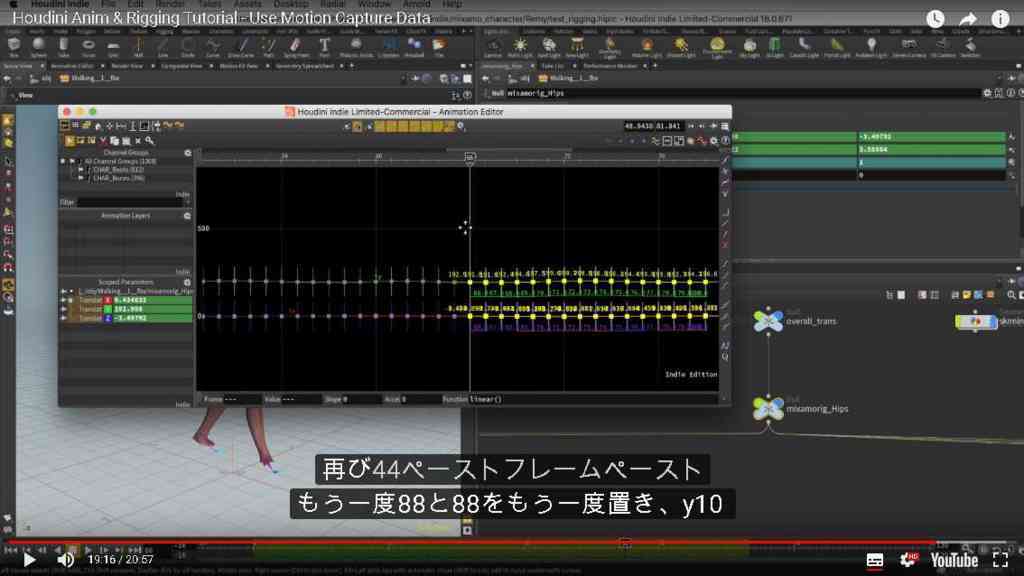
Task: Select the Ambient Light shelf tool
Action: (x=871, y=46)
